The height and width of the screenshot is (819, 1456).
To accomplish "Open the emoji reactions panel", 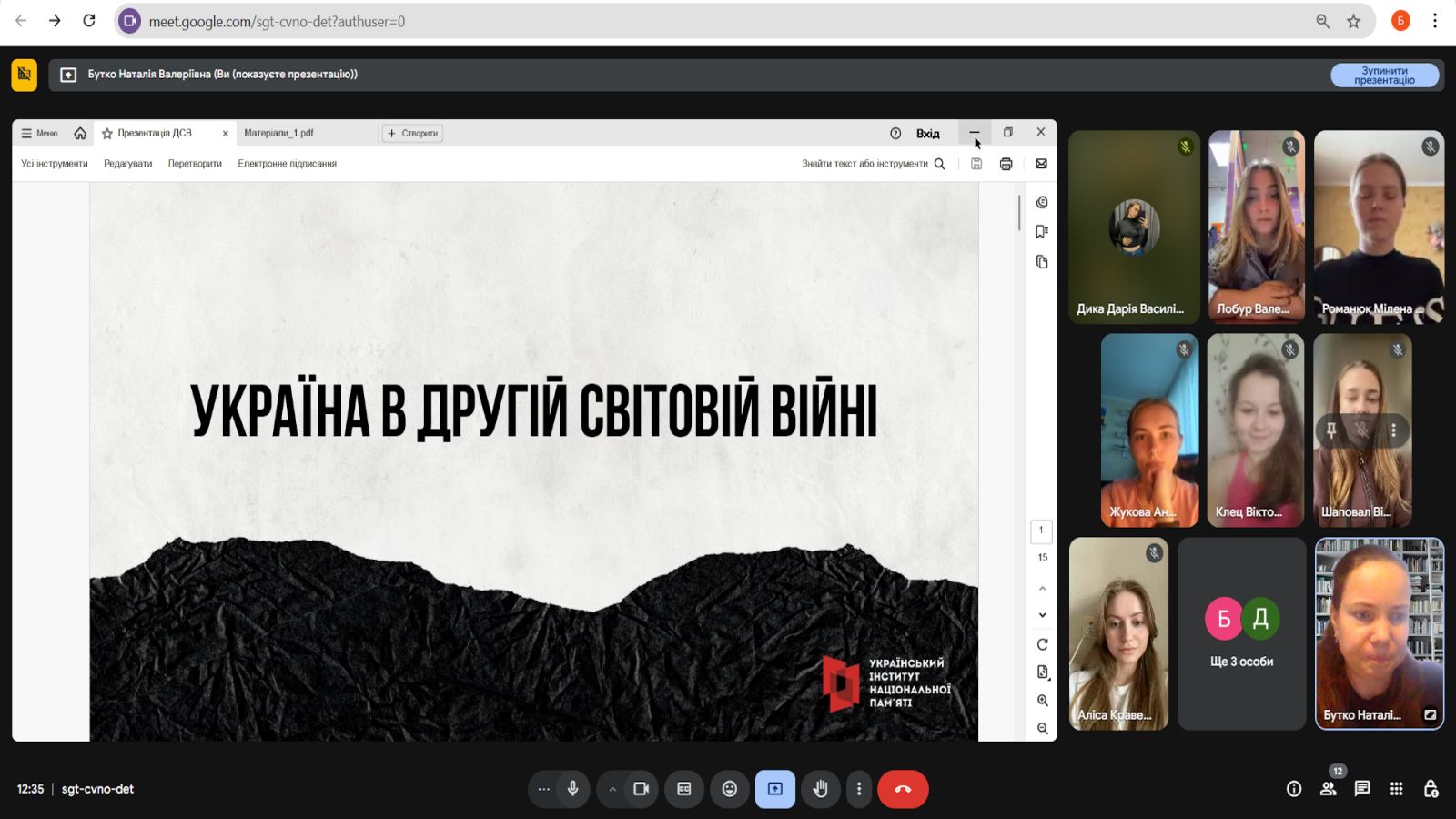I will pos(729,789).
